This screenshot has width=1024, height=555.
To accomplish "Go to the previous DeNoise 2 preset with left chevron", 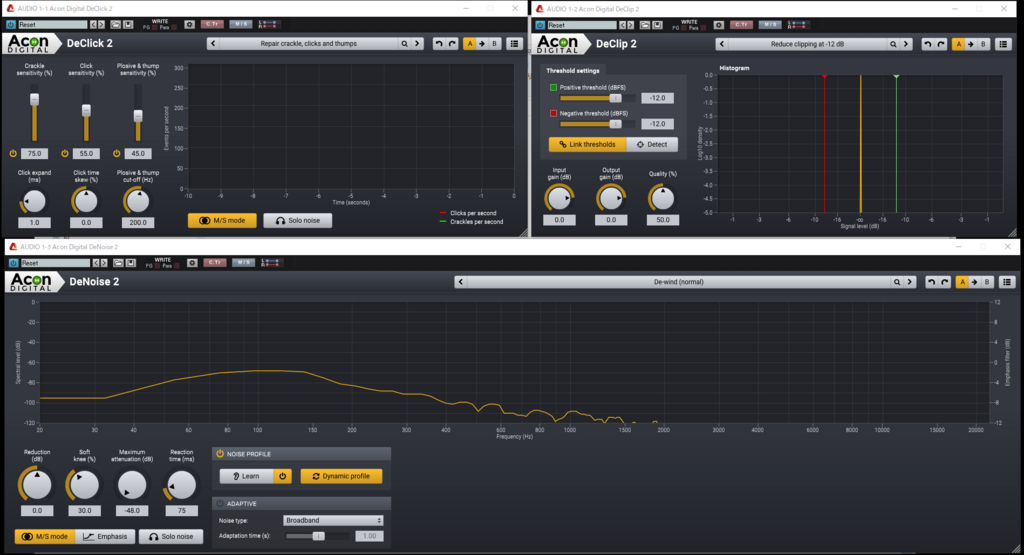I will [x=461, y=282].
